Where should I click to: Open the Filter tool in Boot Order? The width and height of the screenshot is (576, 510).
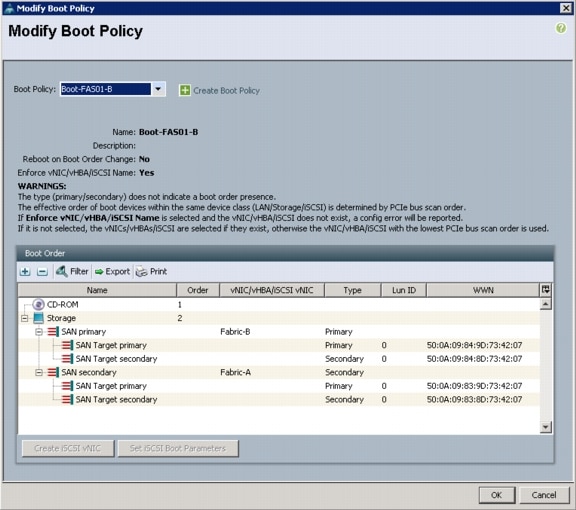click(x=72, y=272)
